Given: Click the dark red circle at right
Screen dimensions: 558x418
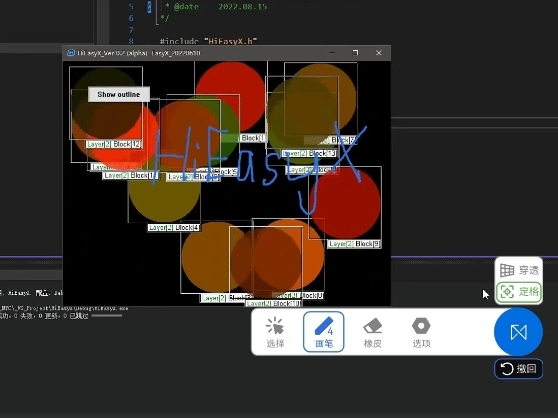Looking at the screenshot, I should tap(345, 203).
